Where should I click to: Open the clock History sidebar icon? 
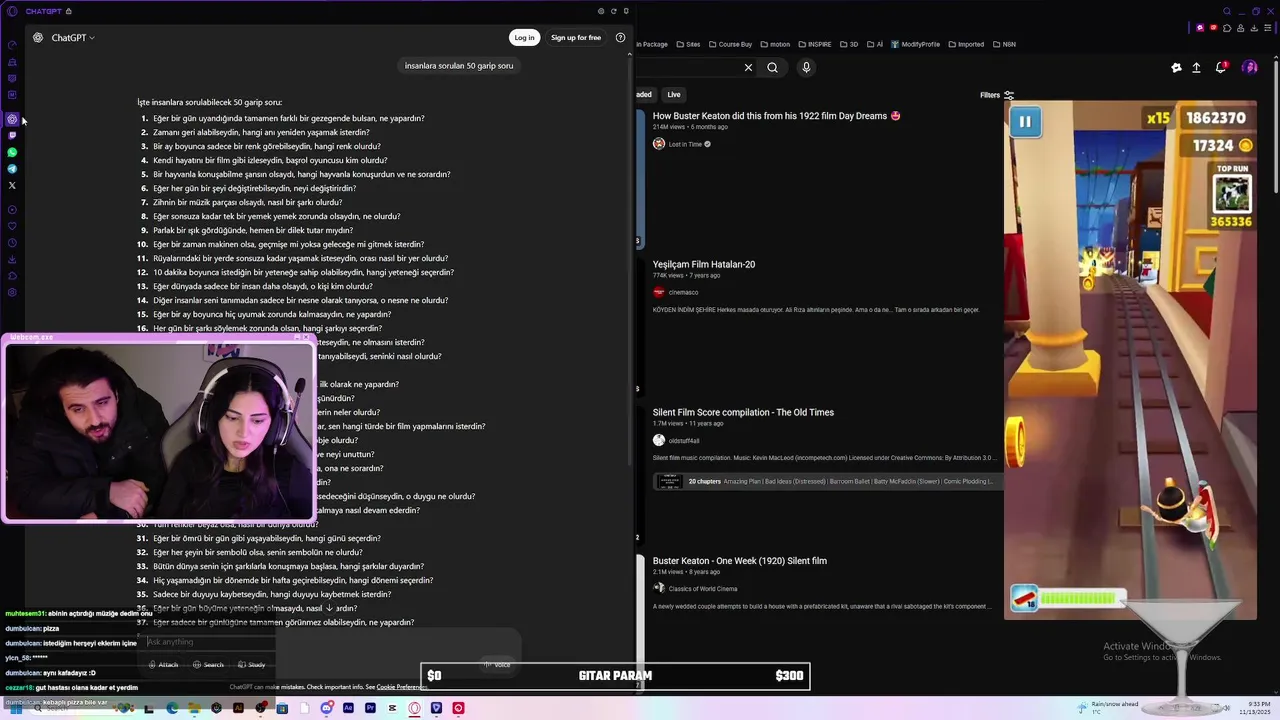[x=12, y=243]
